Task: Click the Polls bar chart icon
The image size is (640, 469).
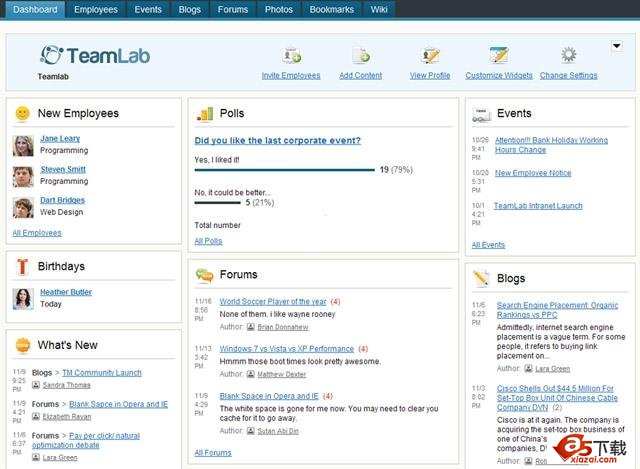Action: (x=205, y=114)
